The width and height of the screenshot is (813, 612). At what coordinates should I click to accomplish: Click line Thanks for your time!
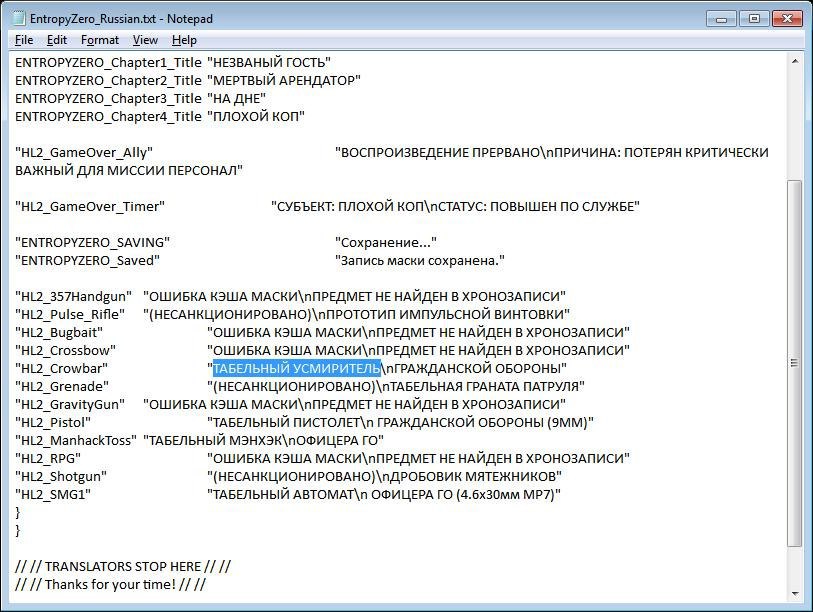click(x=110, y=584)
